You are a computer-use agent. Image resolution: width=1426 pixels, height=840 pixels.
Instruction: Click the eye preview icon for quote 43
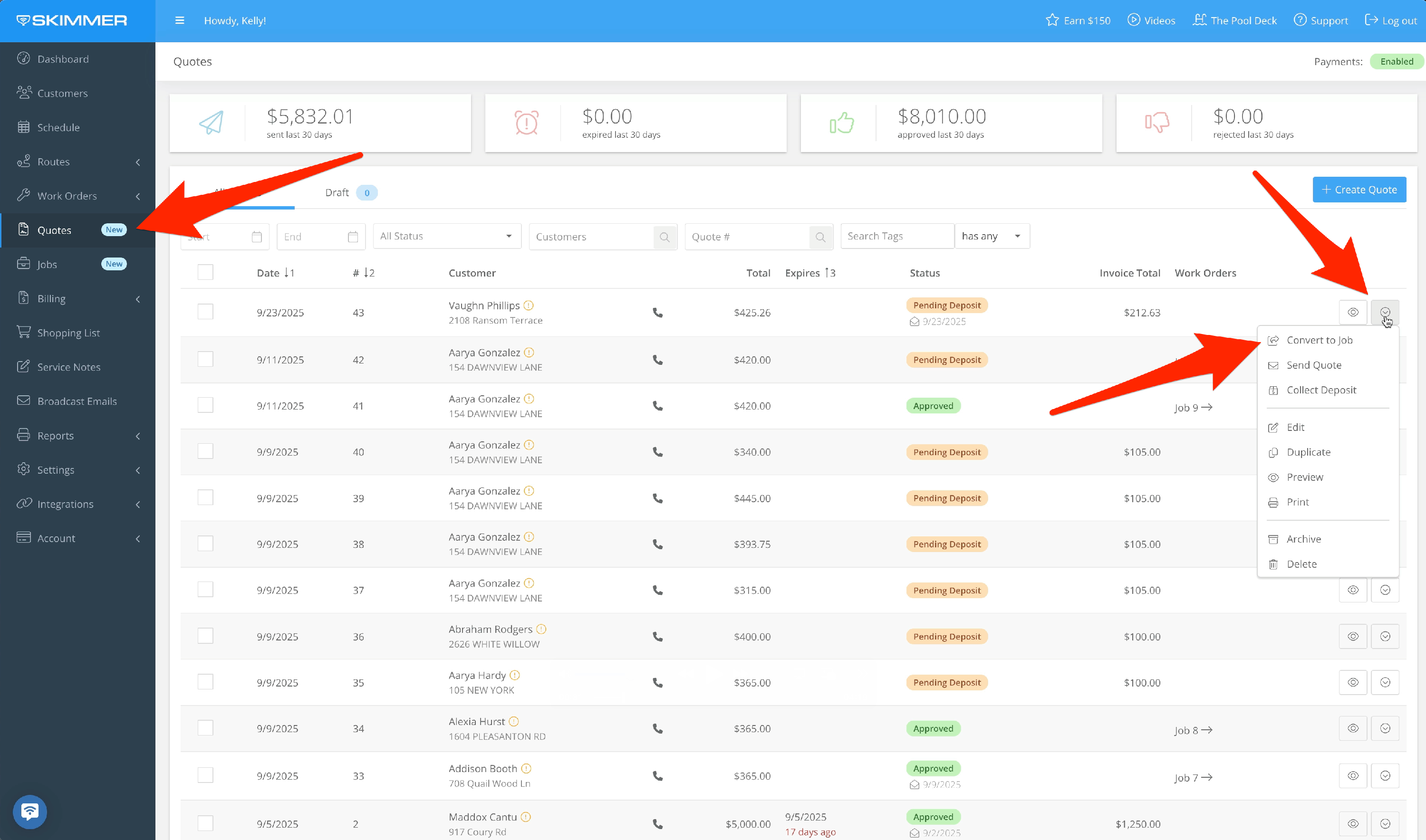1353,313
